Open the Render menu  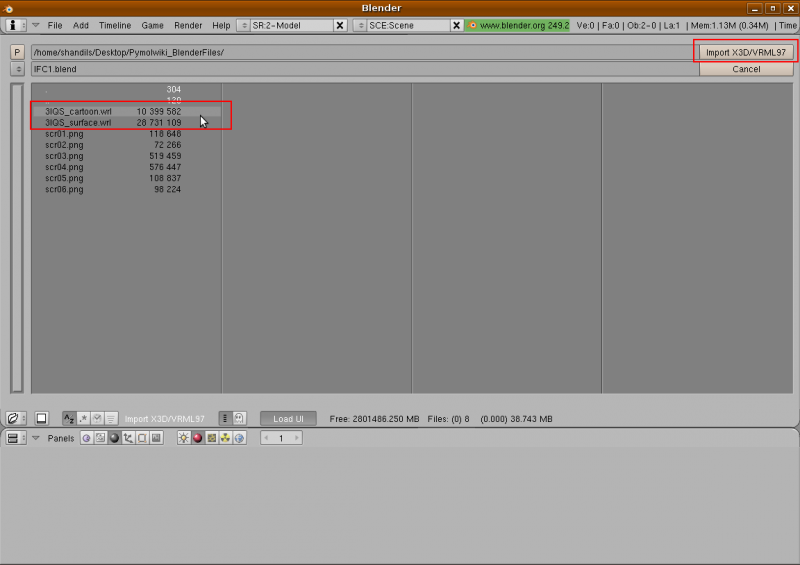[188, 24]
